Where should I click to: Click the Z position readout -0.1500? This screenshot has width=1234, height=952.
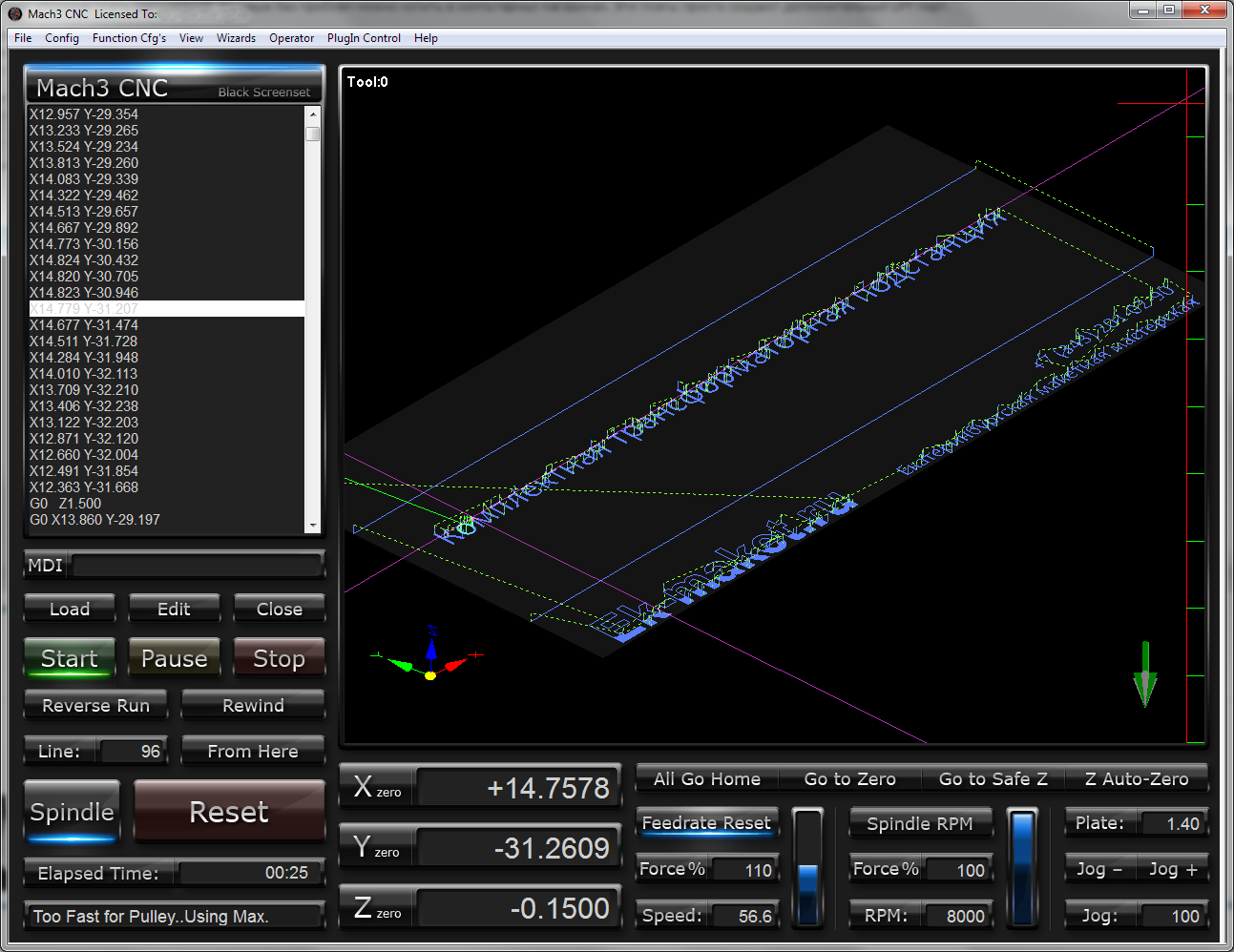point(518,908)
